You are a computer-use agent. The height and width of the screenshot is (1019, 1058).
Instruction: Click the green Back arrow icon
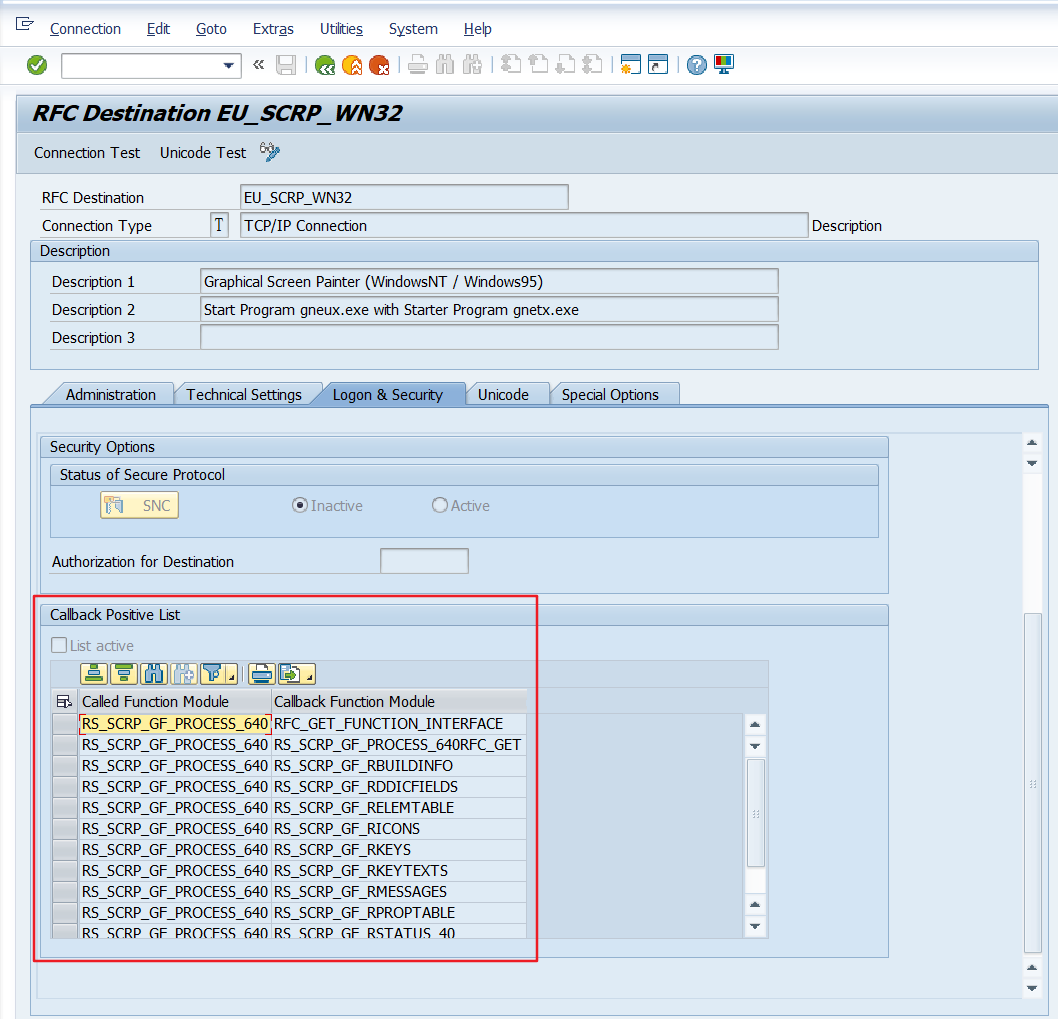click(x=324, y=64)
